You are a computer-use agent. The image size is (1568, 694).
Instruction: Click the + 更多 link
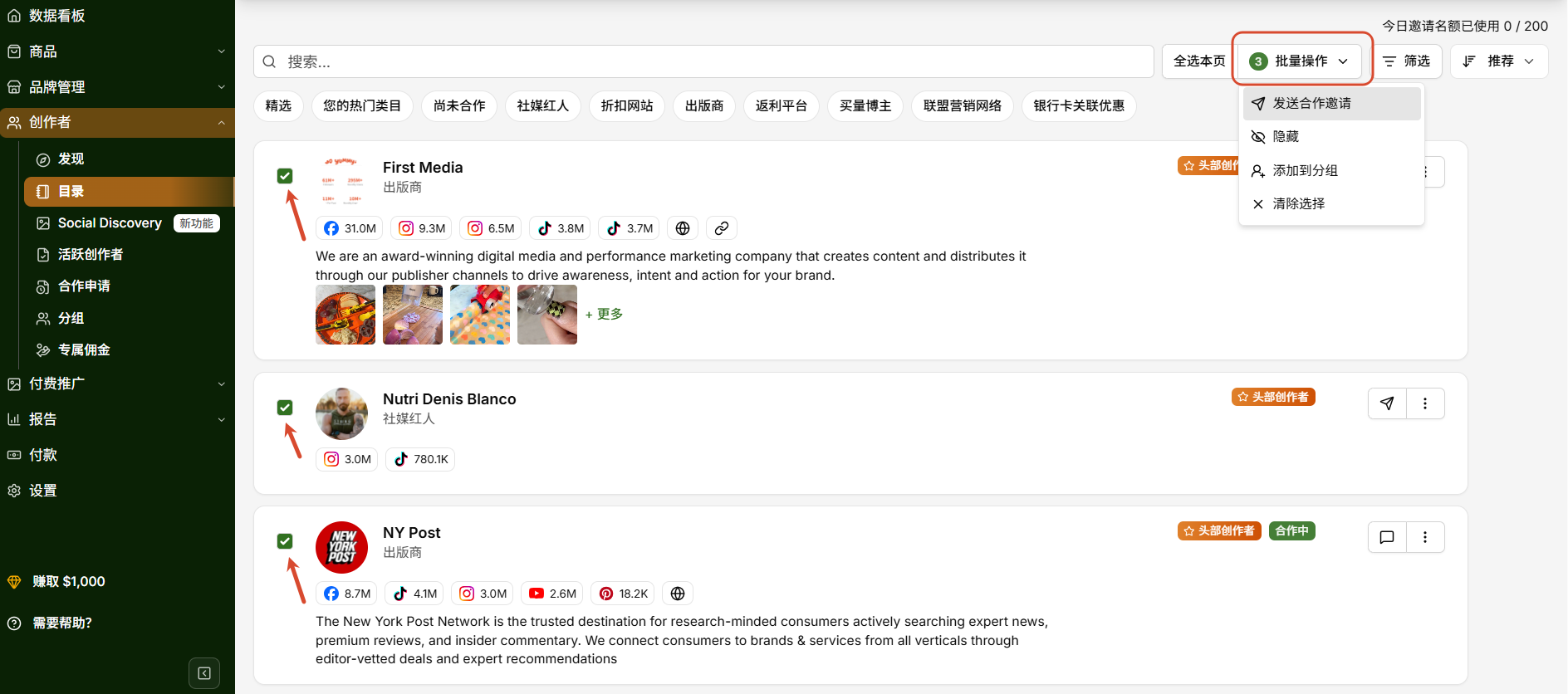pos(604,314)
